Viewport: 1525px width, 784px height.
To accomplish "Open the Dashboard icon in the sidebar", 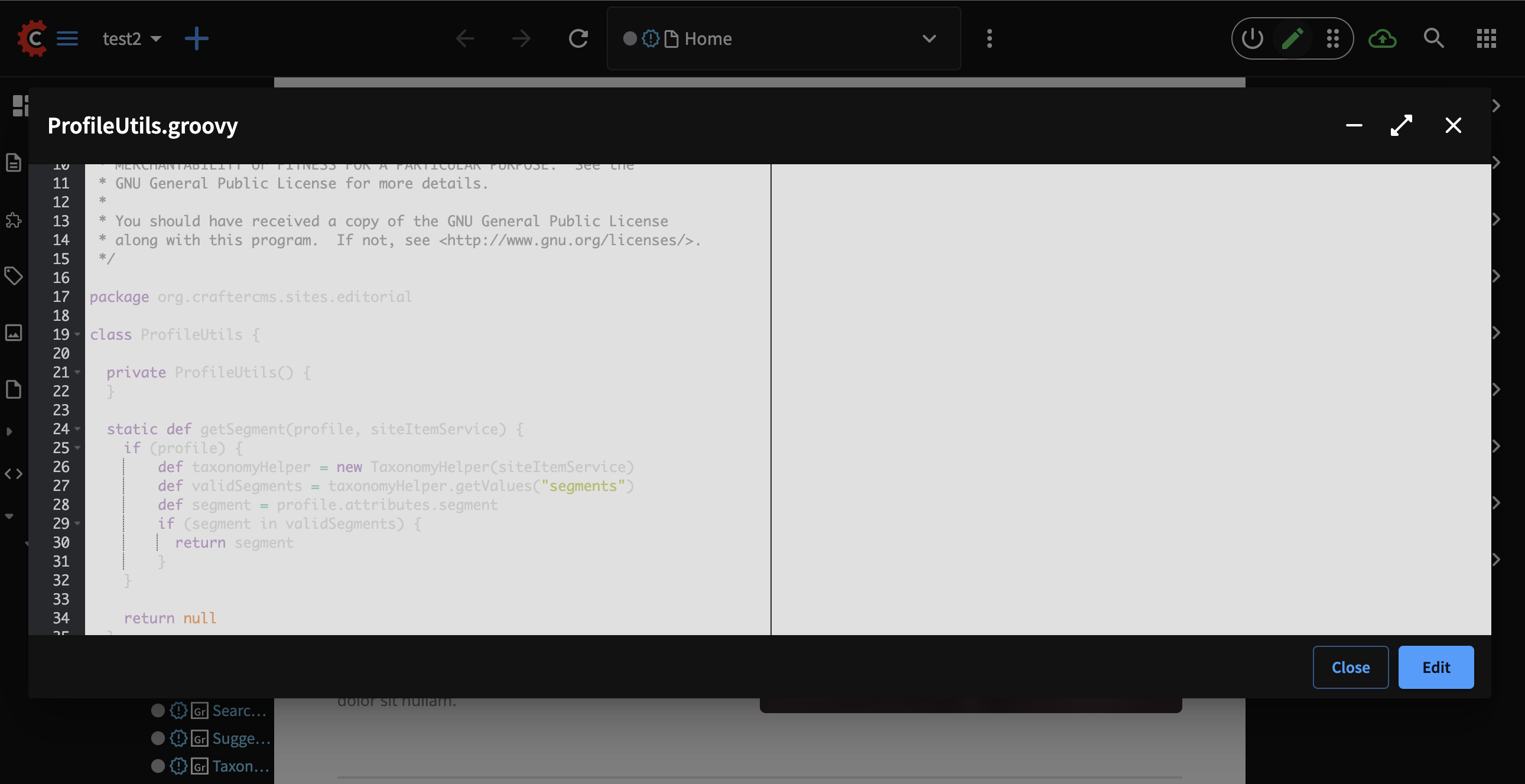I will pos(21,106).
